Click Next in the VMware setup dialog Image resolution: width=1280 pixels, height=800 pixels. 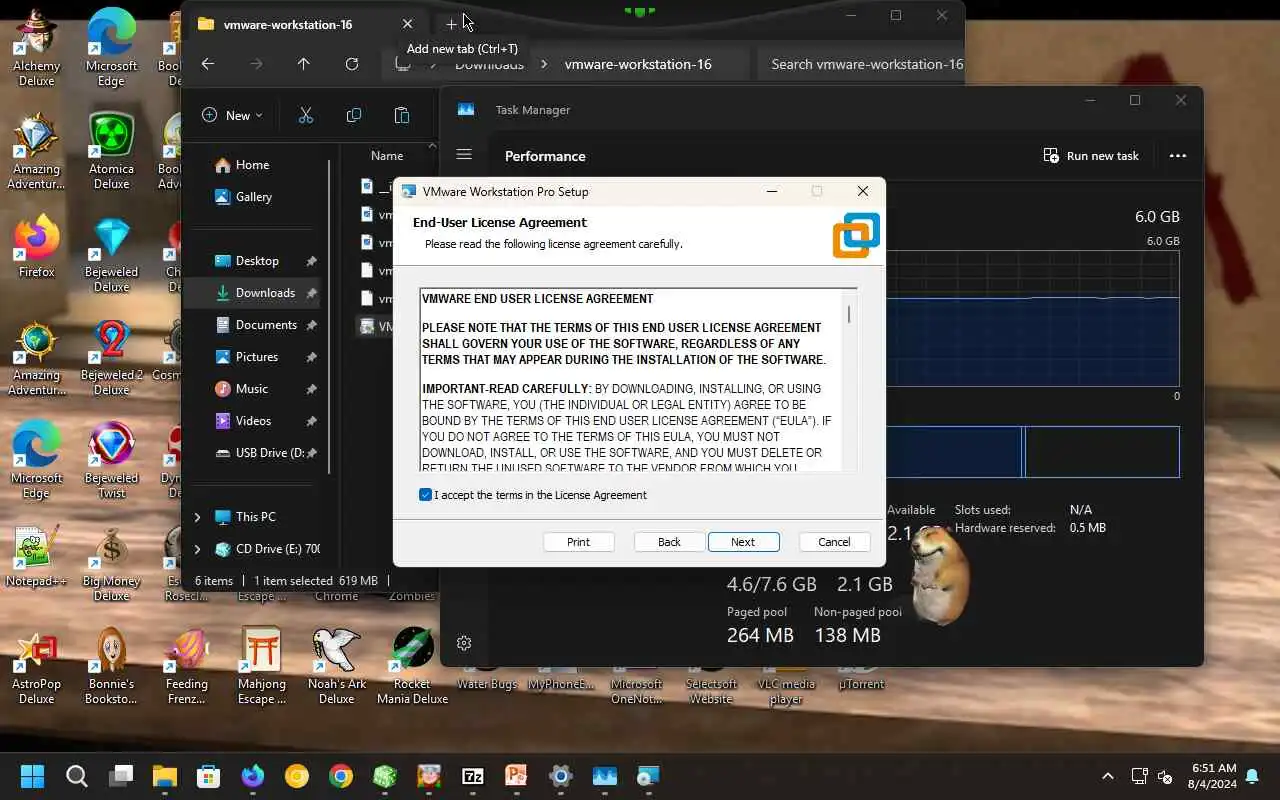(743, 542)
